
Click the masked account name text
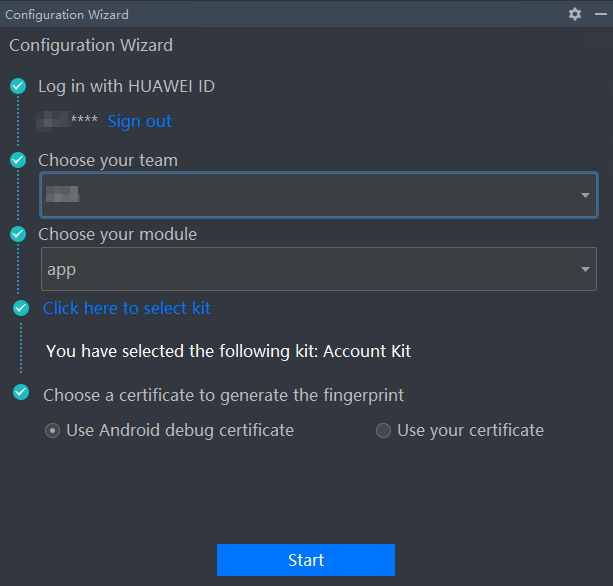click(66, 121)
